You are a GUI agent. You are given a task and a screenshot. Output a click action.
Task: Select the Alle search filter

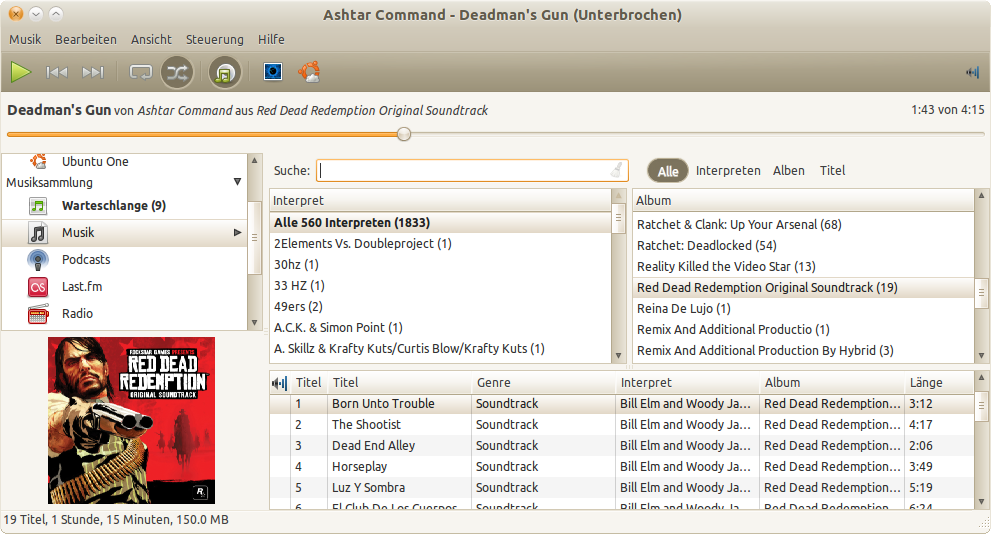click(667, 171)
